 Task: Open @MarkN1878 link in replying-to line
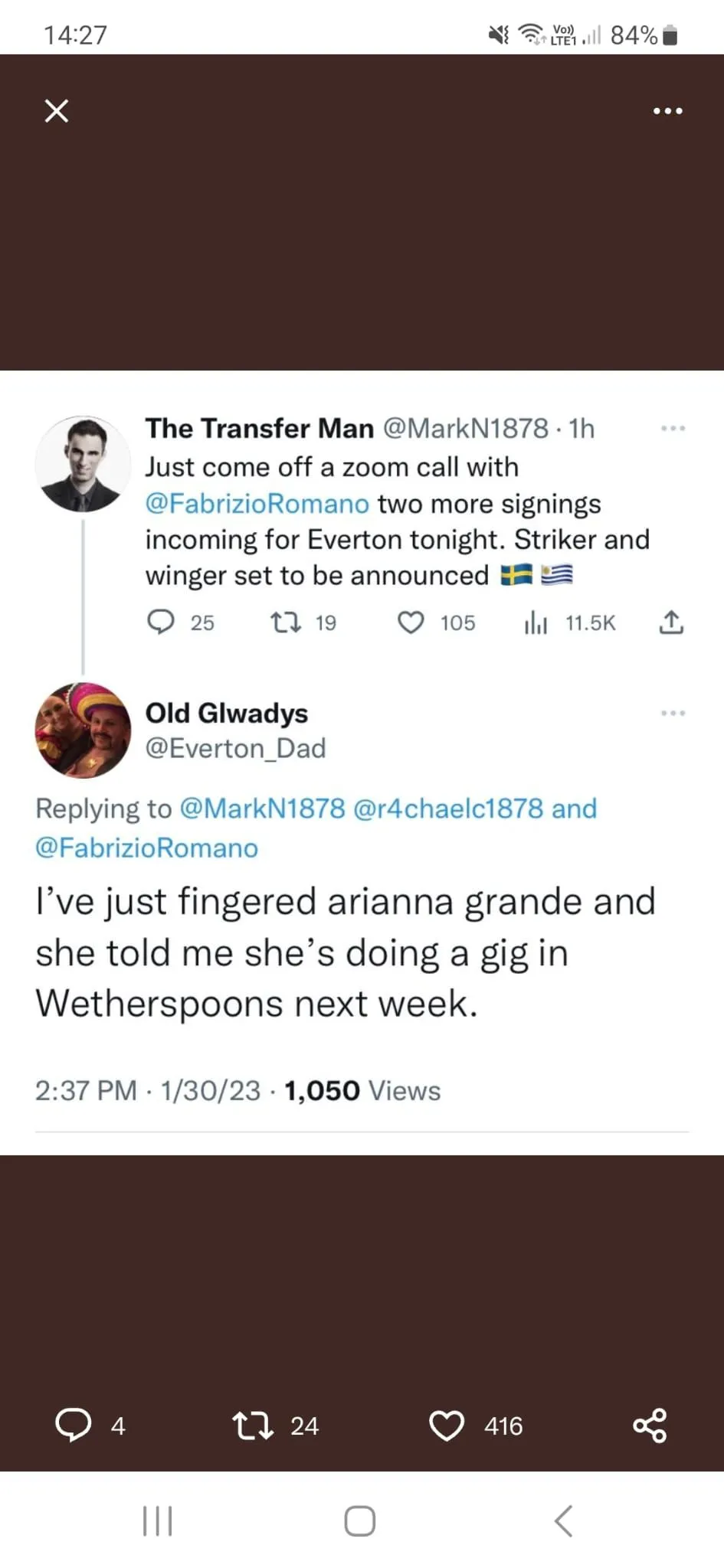coord(262,808)
